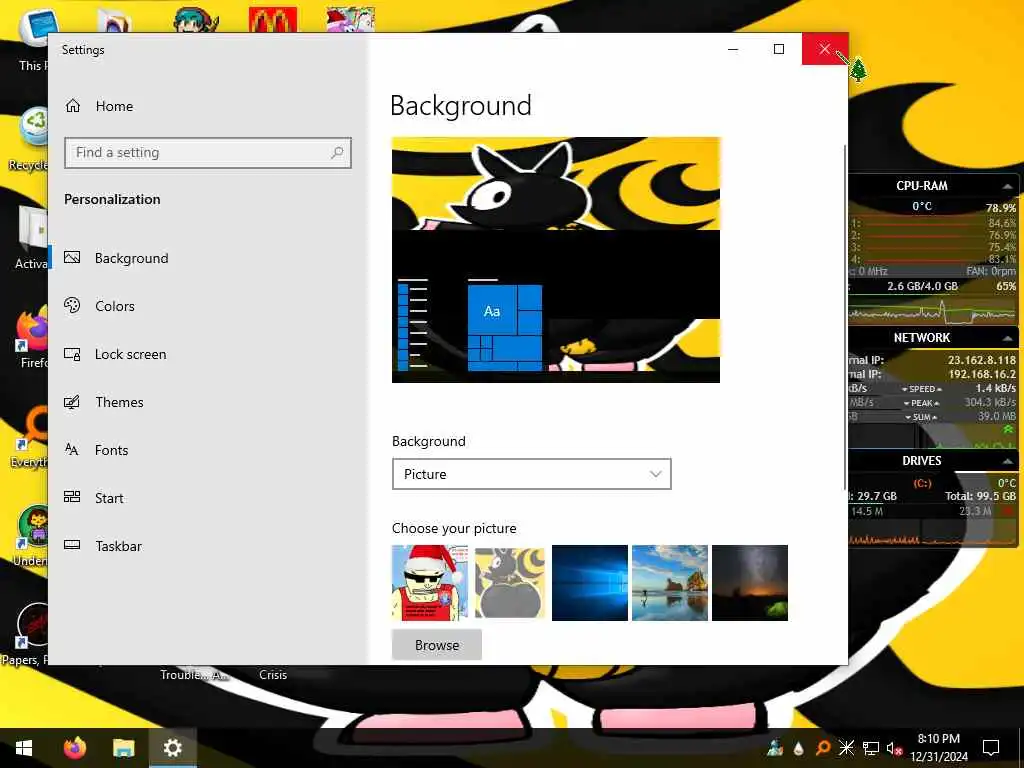This screenshot has height=768, width=1024.
Task: Choose the Santa hat character picture
Action: coord(430,583)
